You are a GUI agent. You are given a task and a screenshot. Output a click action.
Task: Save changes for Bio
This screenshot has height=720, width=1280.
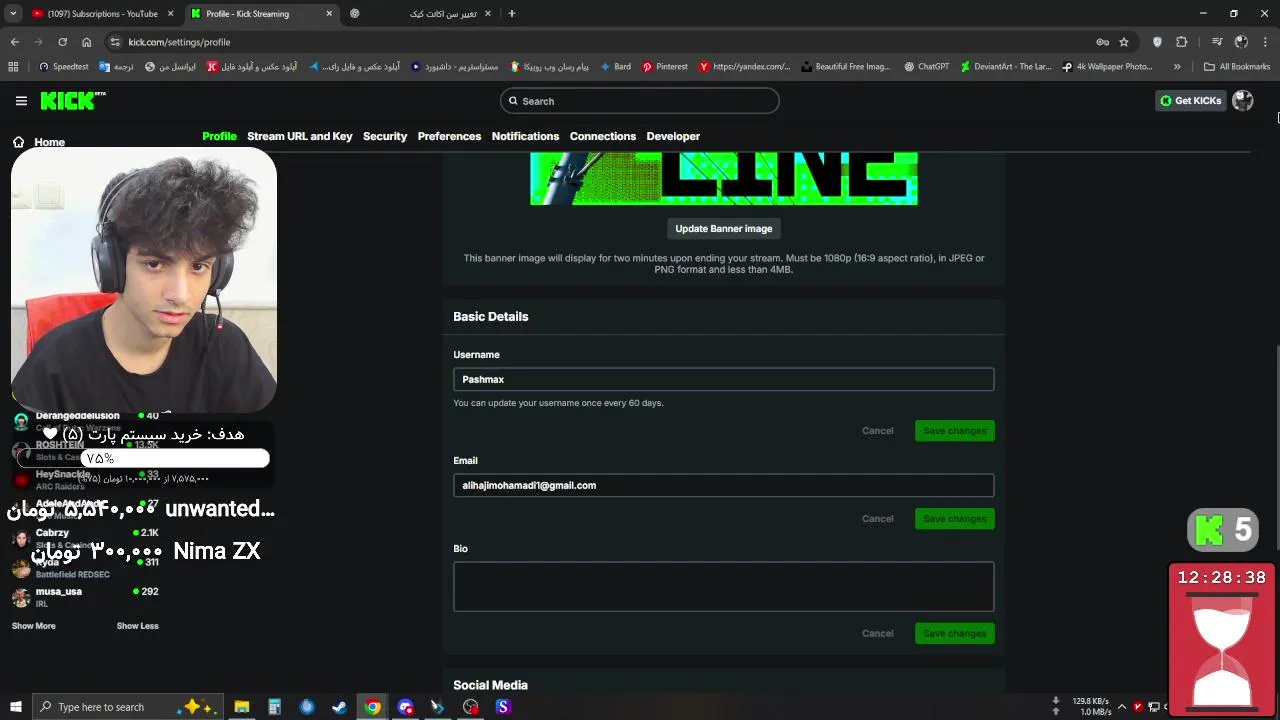pos(955,633)
